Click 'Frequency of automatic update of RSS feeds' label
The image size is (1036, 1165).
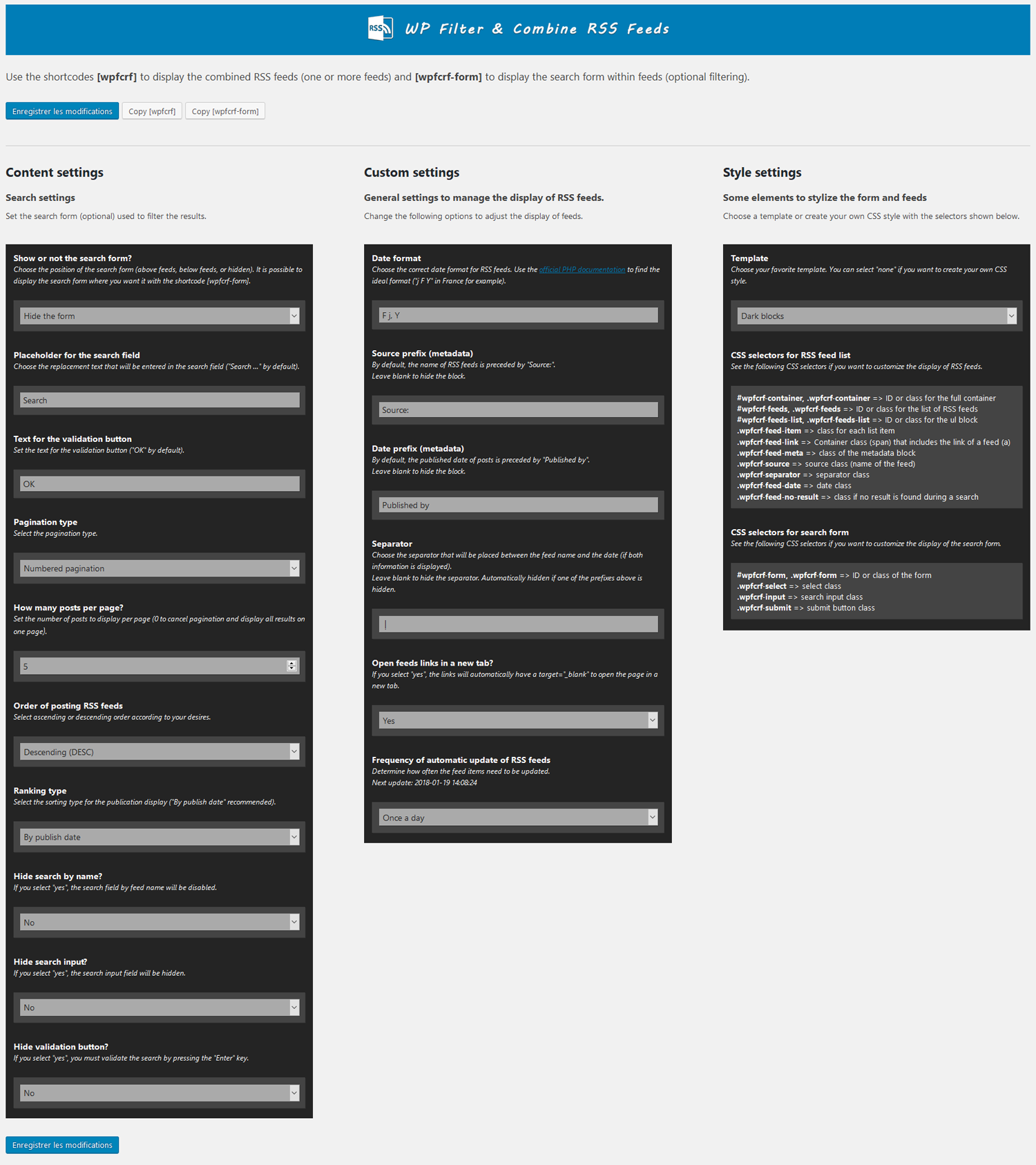[x=461, y=760]
